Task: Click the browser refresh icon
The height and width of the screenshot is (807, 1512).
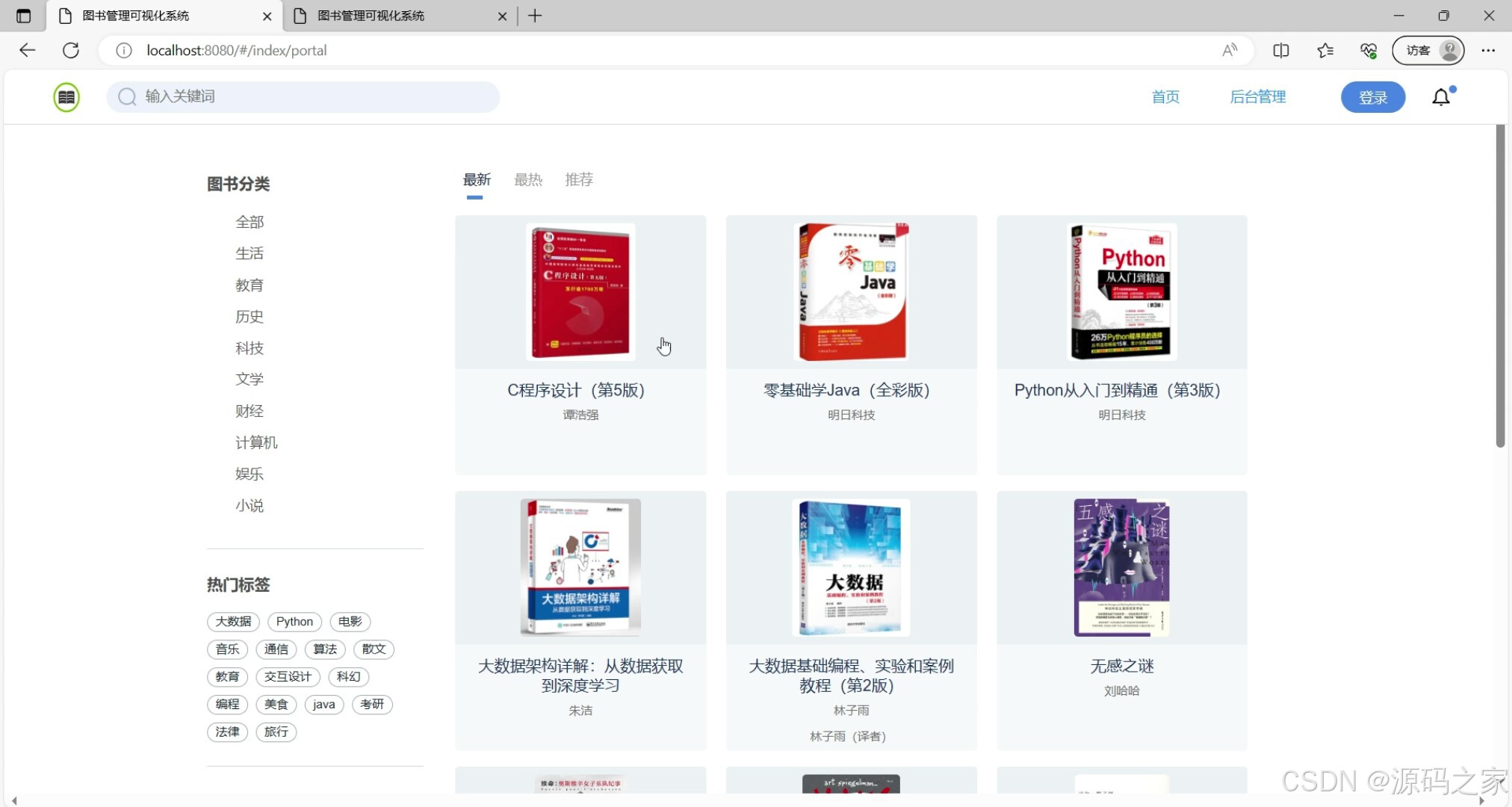Action: [x=72, y=50]
